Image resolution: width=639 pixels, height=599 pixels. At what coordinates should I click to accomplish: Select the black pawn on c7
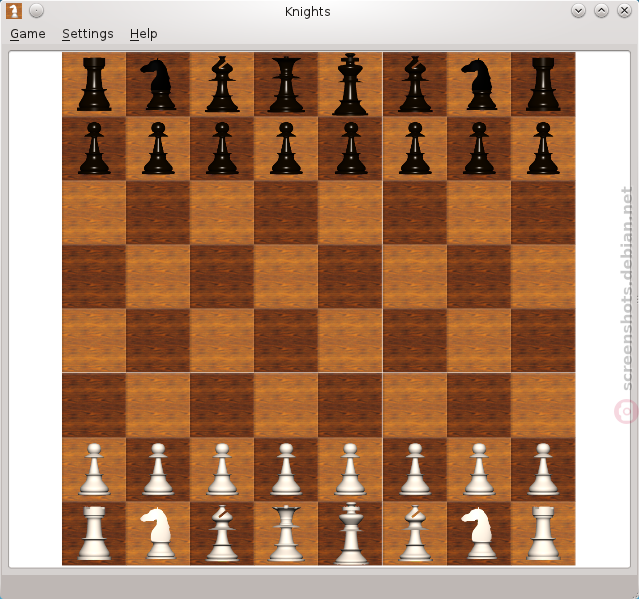pyautogui.click(x=222, y=148)
